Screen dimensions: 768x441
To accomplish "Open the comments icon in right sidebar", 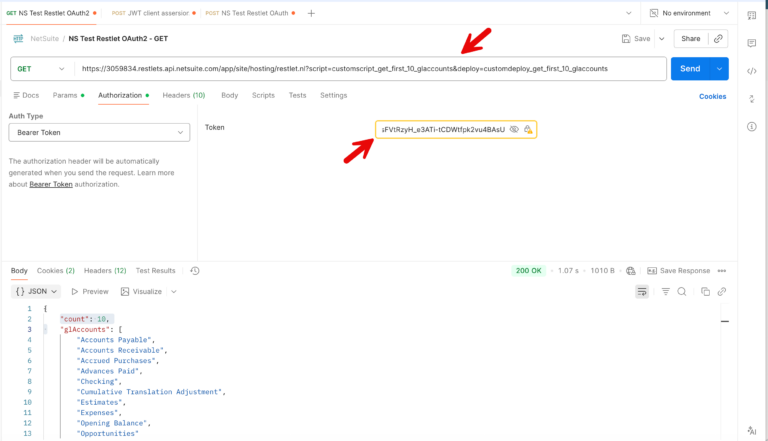I will (x=751, y=43).
